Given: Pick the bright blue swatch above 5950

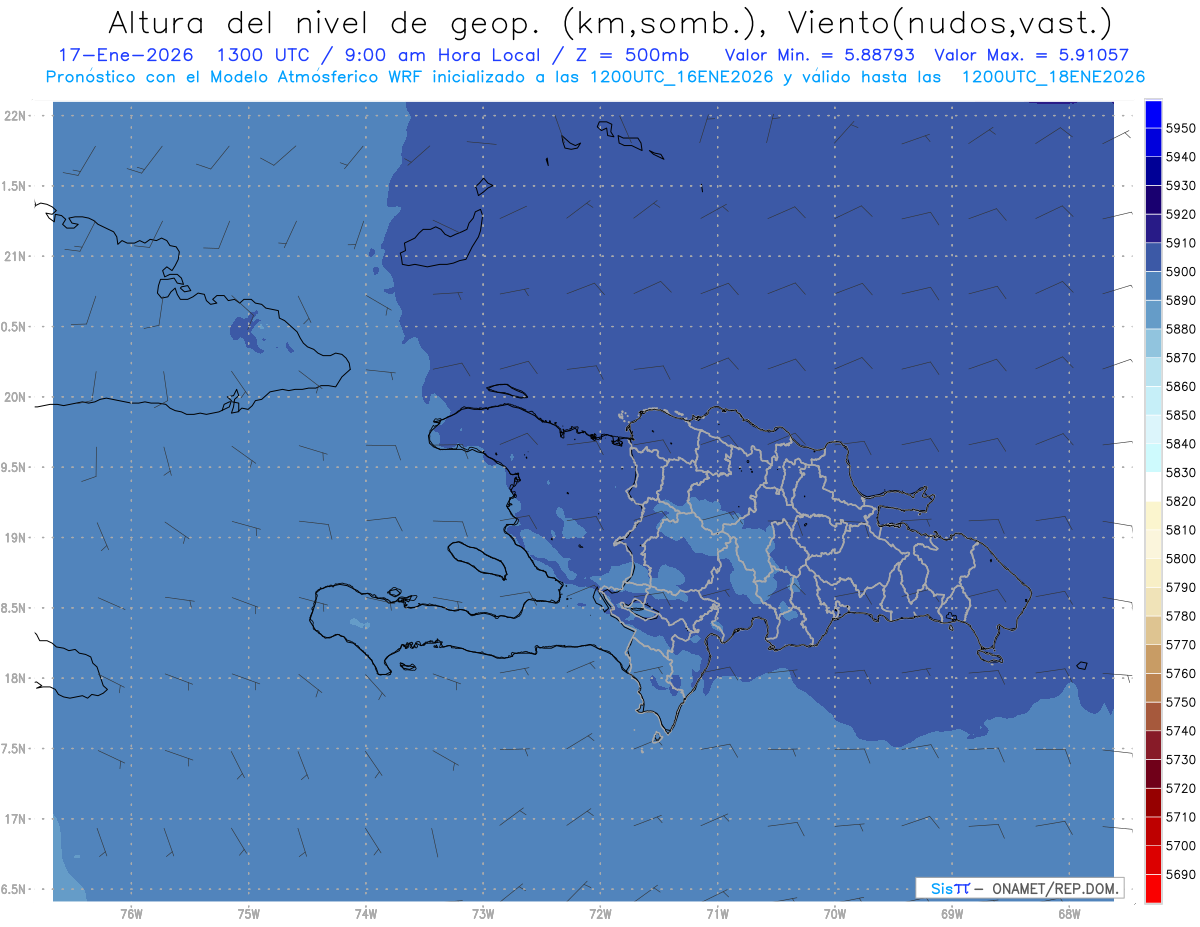Looking at the screenshot, I should click(x=1152, y=114).
